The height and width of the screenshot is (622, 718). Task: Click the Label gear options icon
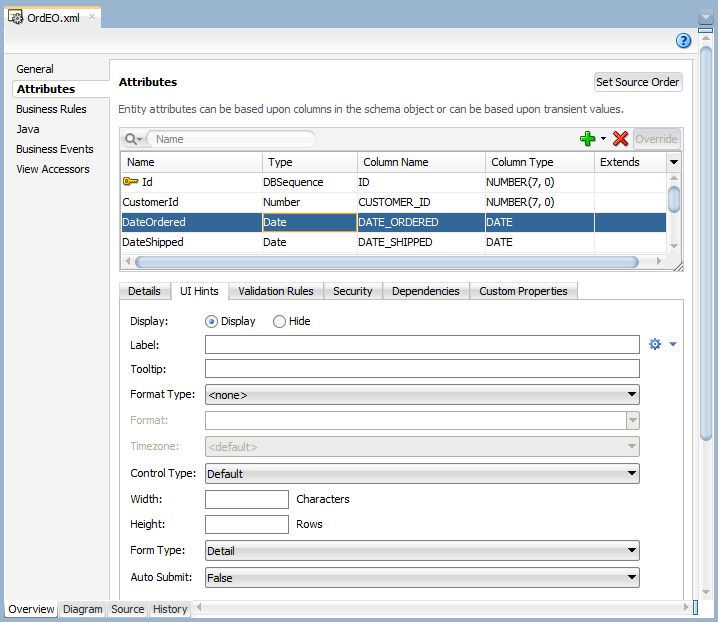coord(655,344)
